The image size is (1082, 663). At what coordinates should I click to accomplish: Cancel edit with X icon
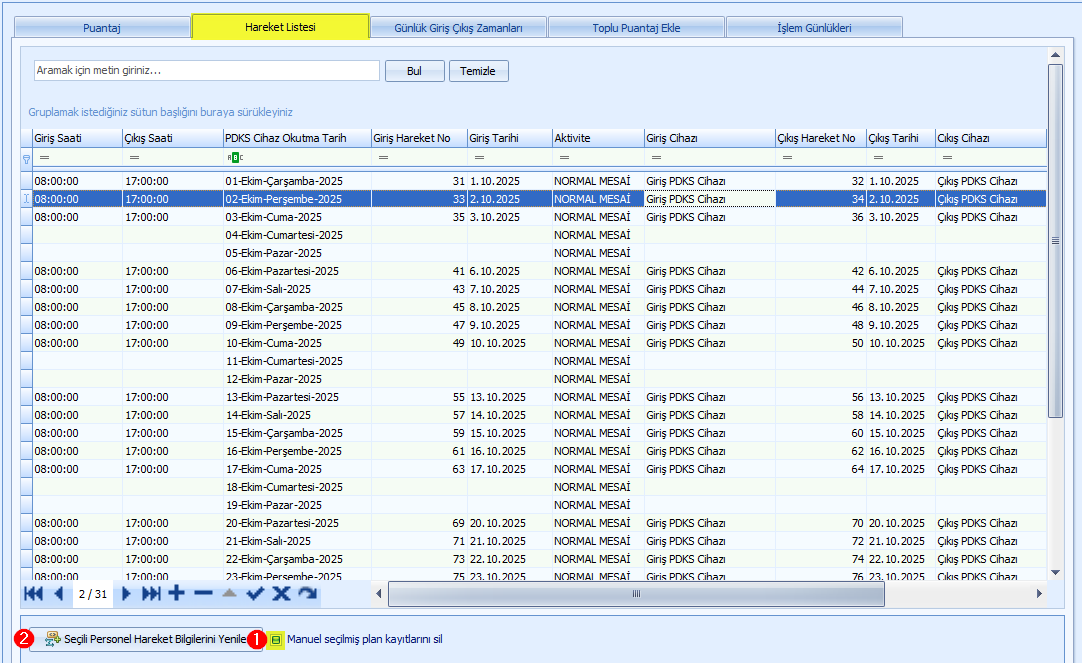pyautogui.click(x=281, y=594)
